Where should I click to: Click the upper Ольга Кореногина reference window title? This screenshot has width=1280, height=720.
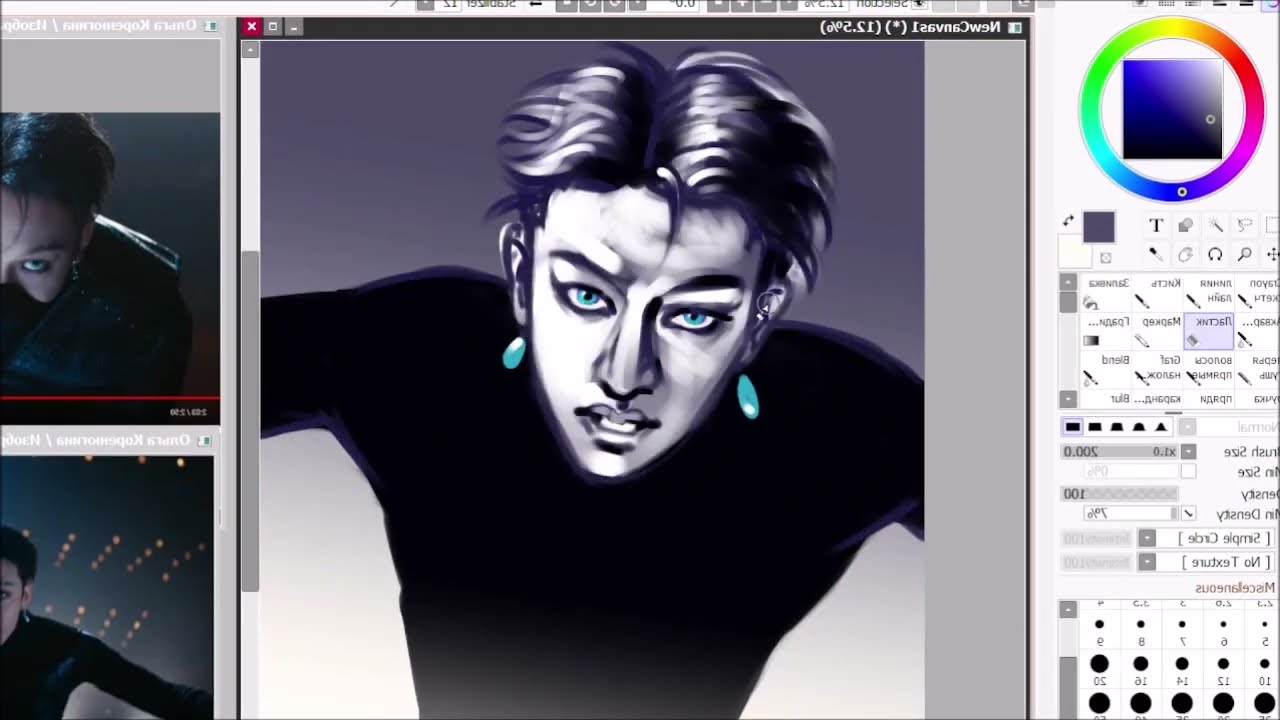[110, 25]
